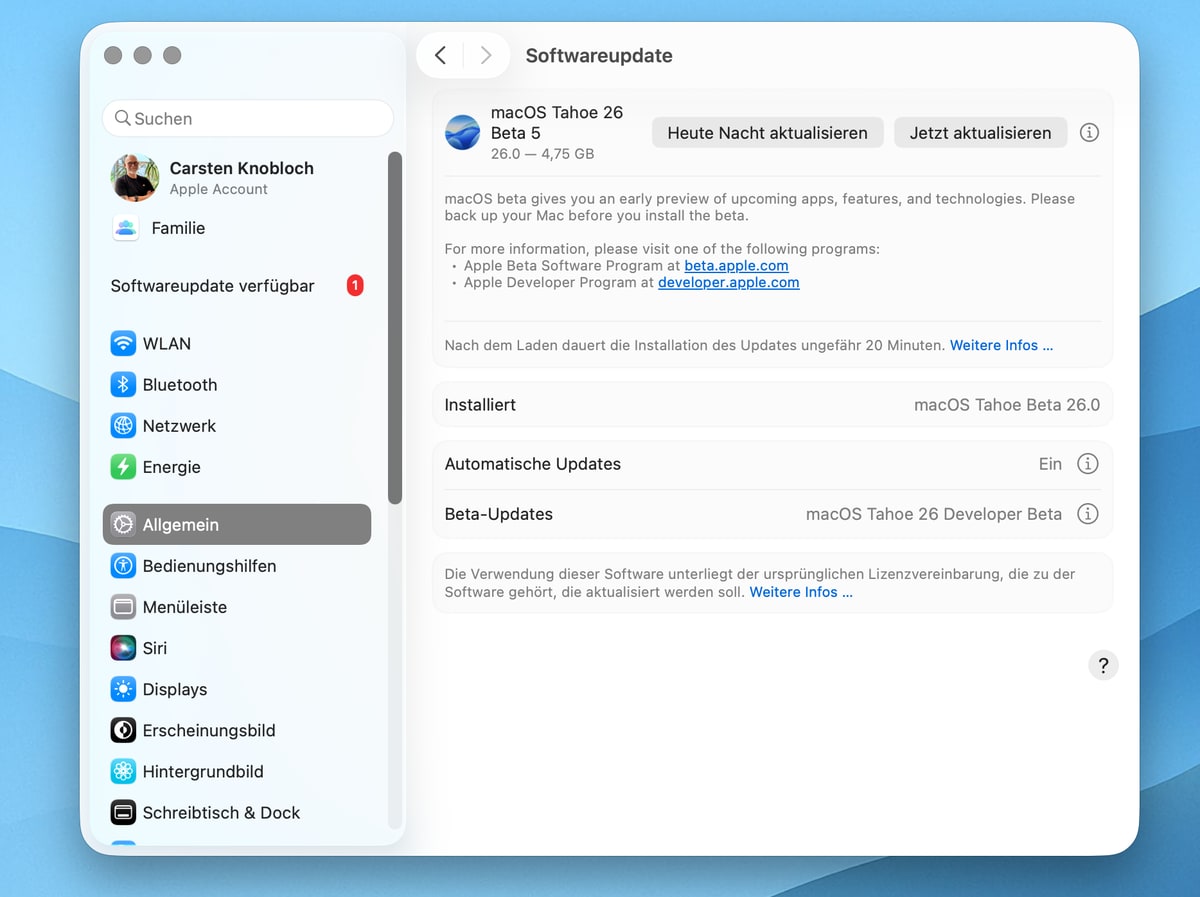The width and height of the screenshot is (1200, 897).
Task: Open Schreibtisch & Dock settings
Action: click(x=221, y=813)
